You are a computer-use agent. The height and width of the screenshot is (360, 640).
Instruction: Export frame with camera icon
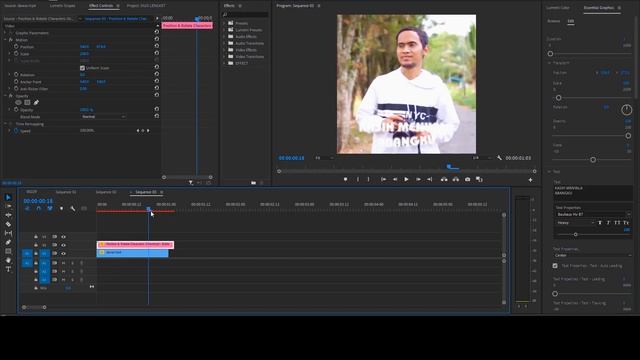coord(467,179)
